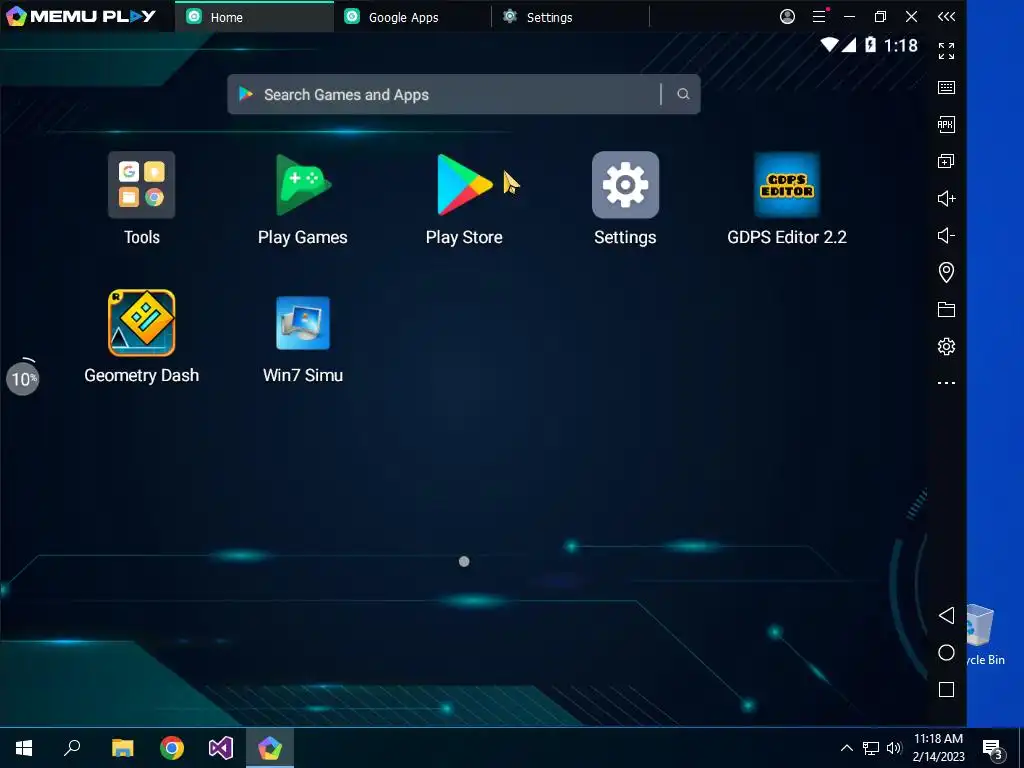Open Visual Studio from taskbar
This screenshot has width=1024, height=768.
pyautogui.click(x=221, y=748)
